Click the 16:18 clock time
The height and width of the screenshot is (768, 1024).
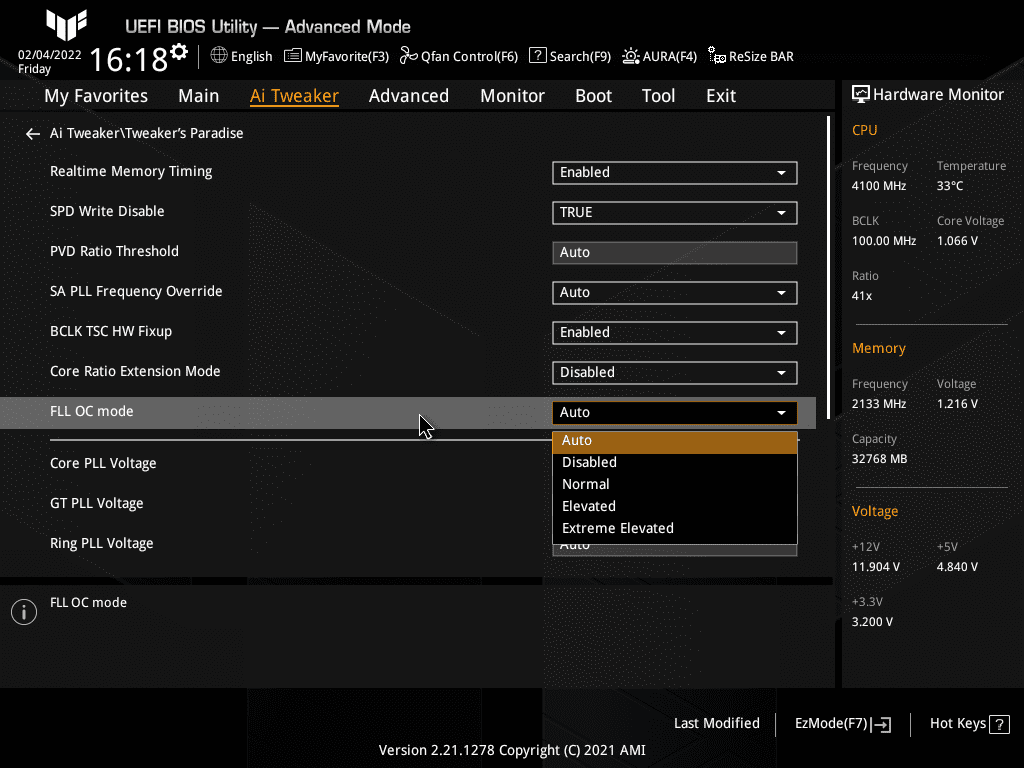(129, 60)
